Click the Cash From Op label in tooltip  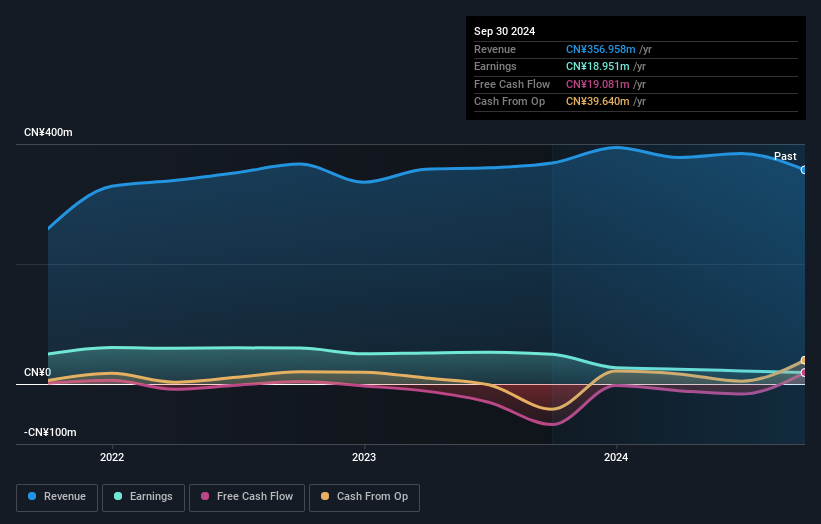click(509, 102)
